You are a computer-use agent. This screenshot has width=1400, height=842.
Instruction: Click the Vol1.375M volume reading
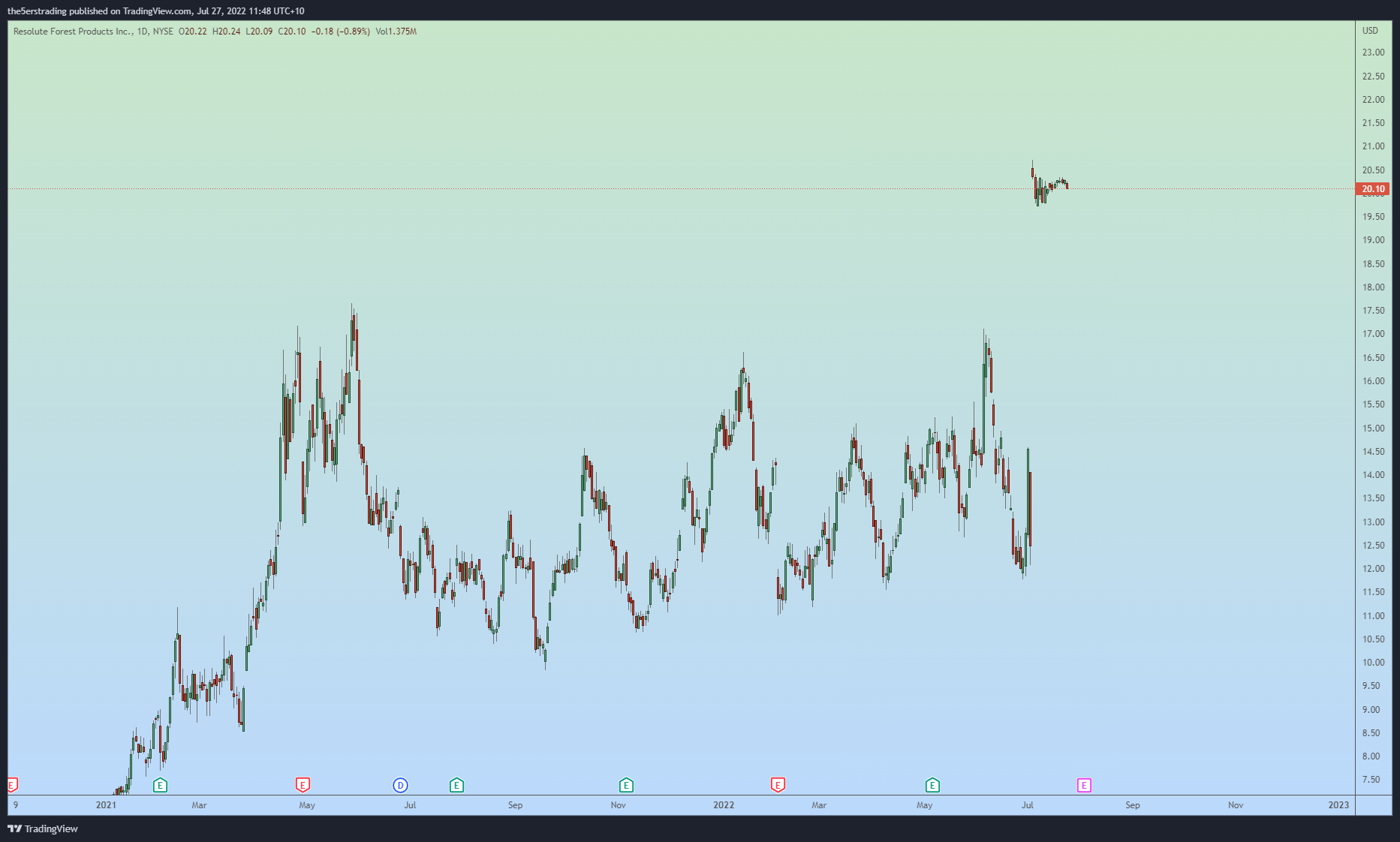pyautogui.click(x=396, y=32)
